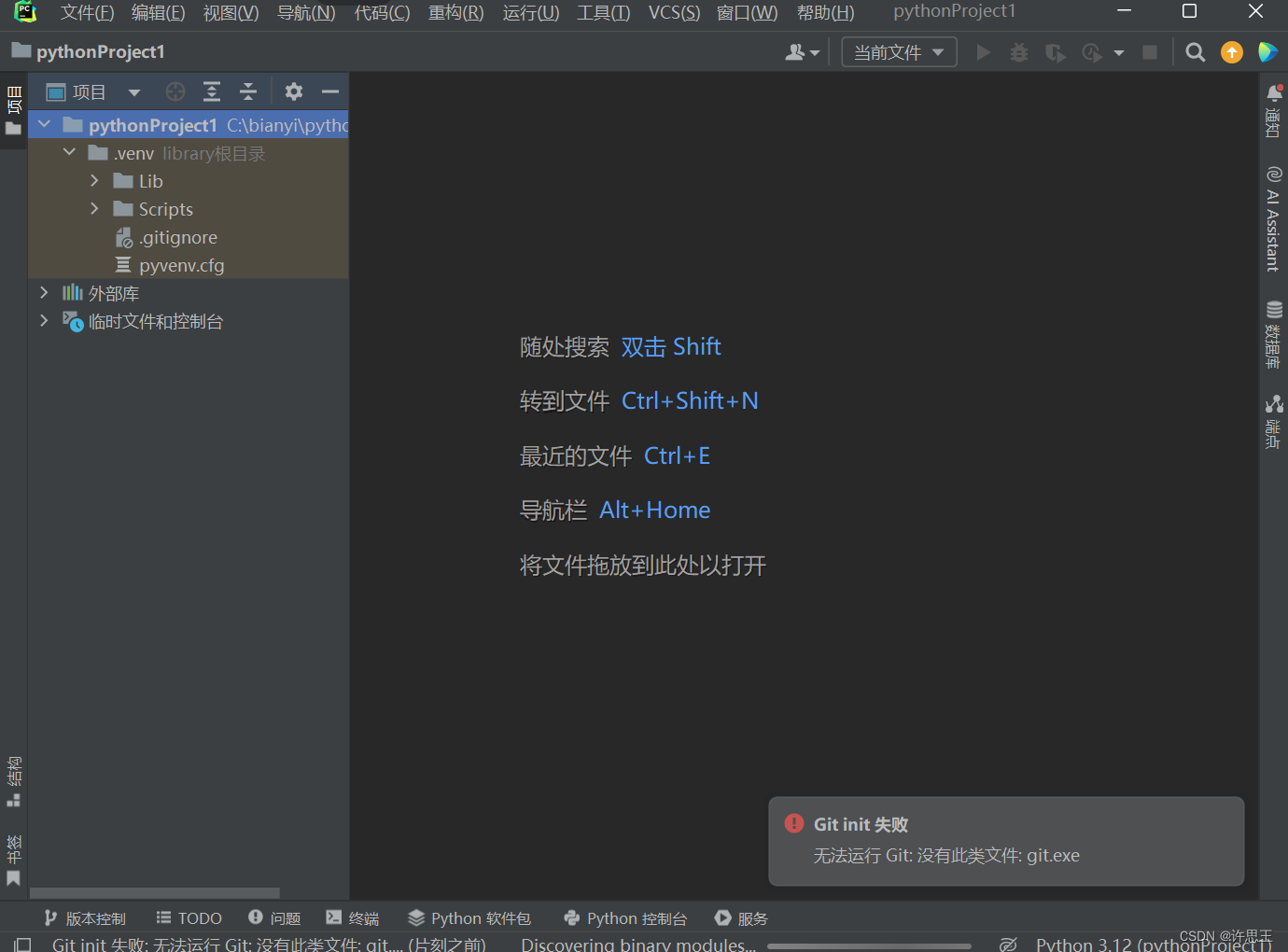This screenshot has width=1288, height=952.
Task: Click the project panel horizontal scrollbar
Action: coord(155,893)
